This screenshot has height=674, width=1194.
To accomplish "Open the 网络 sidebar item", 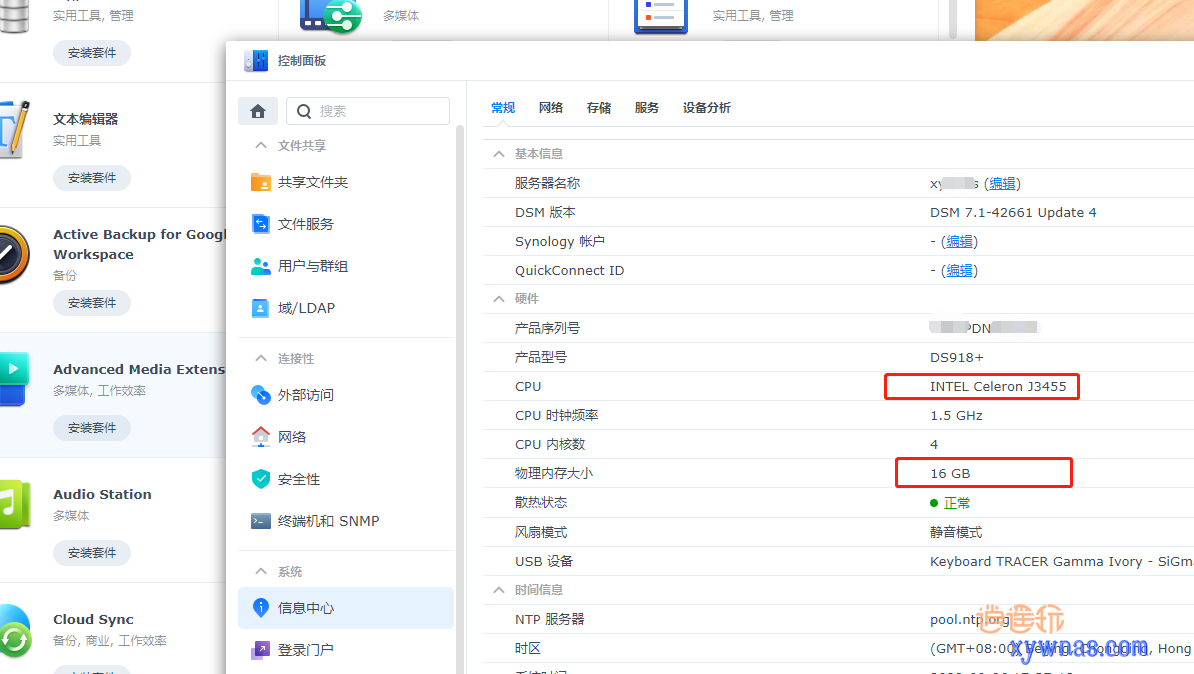I will (290, 436).
